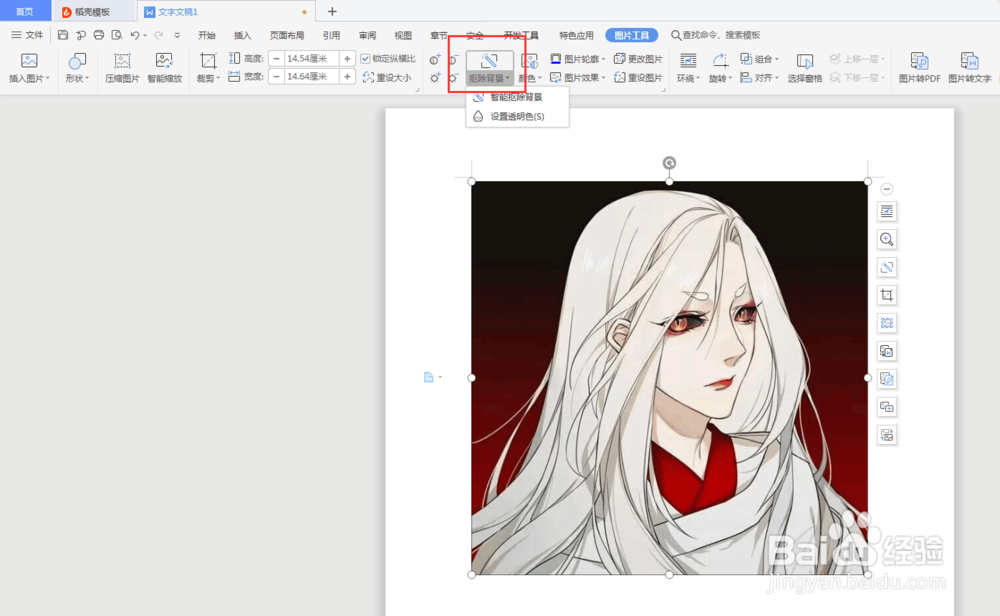Toggle the Lock Aspect Ratio (锁定纵横比) checkbox
This screenshot has width=1000, height=616.
coord(365,59)
